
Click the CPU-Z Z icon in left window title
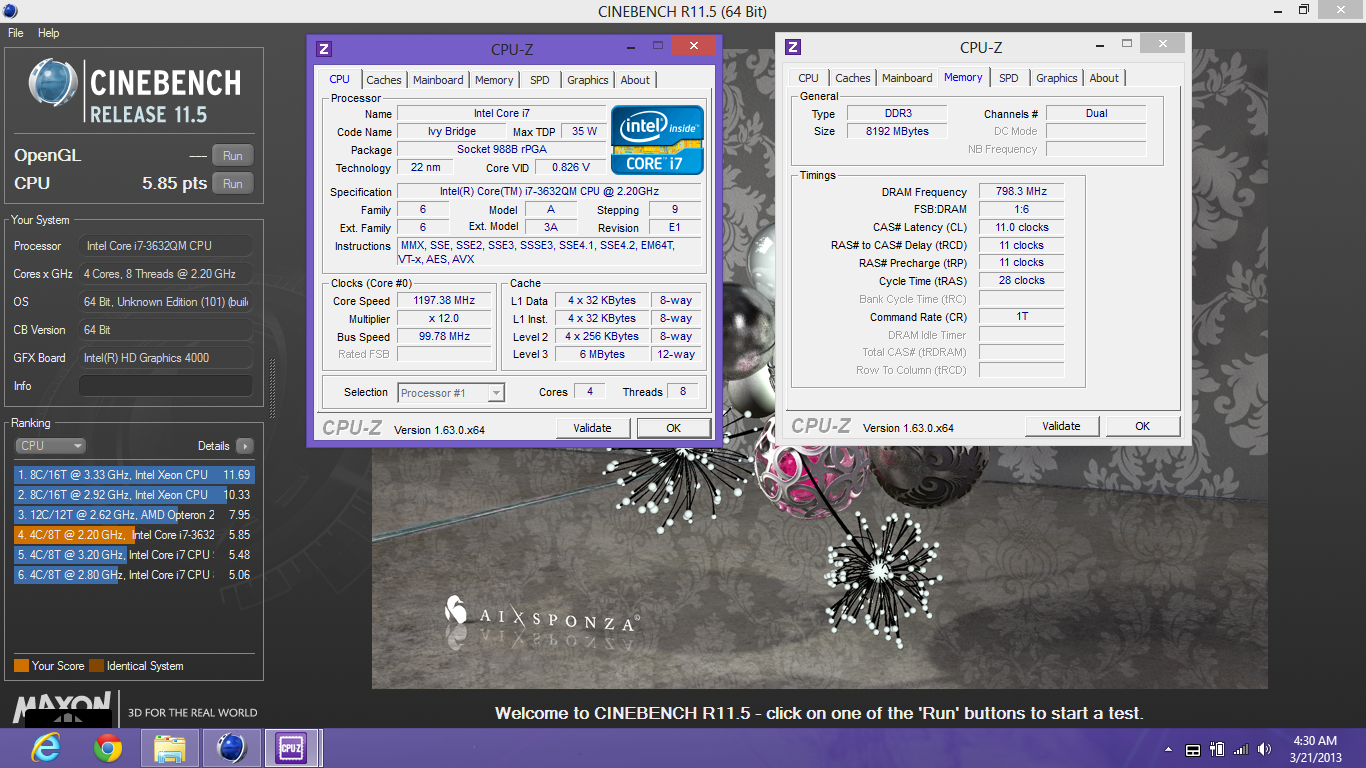tap(323, 49)
